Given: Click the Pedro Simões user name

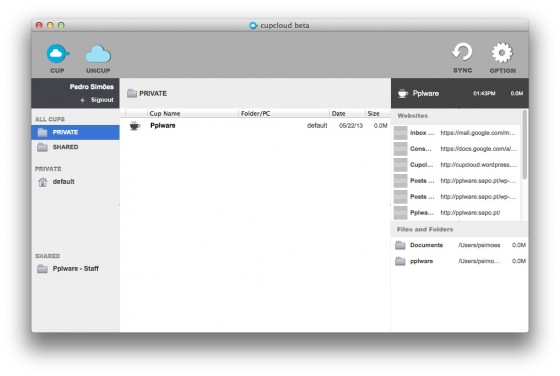Looking at the screenshot, I should (x=91, y=87).
